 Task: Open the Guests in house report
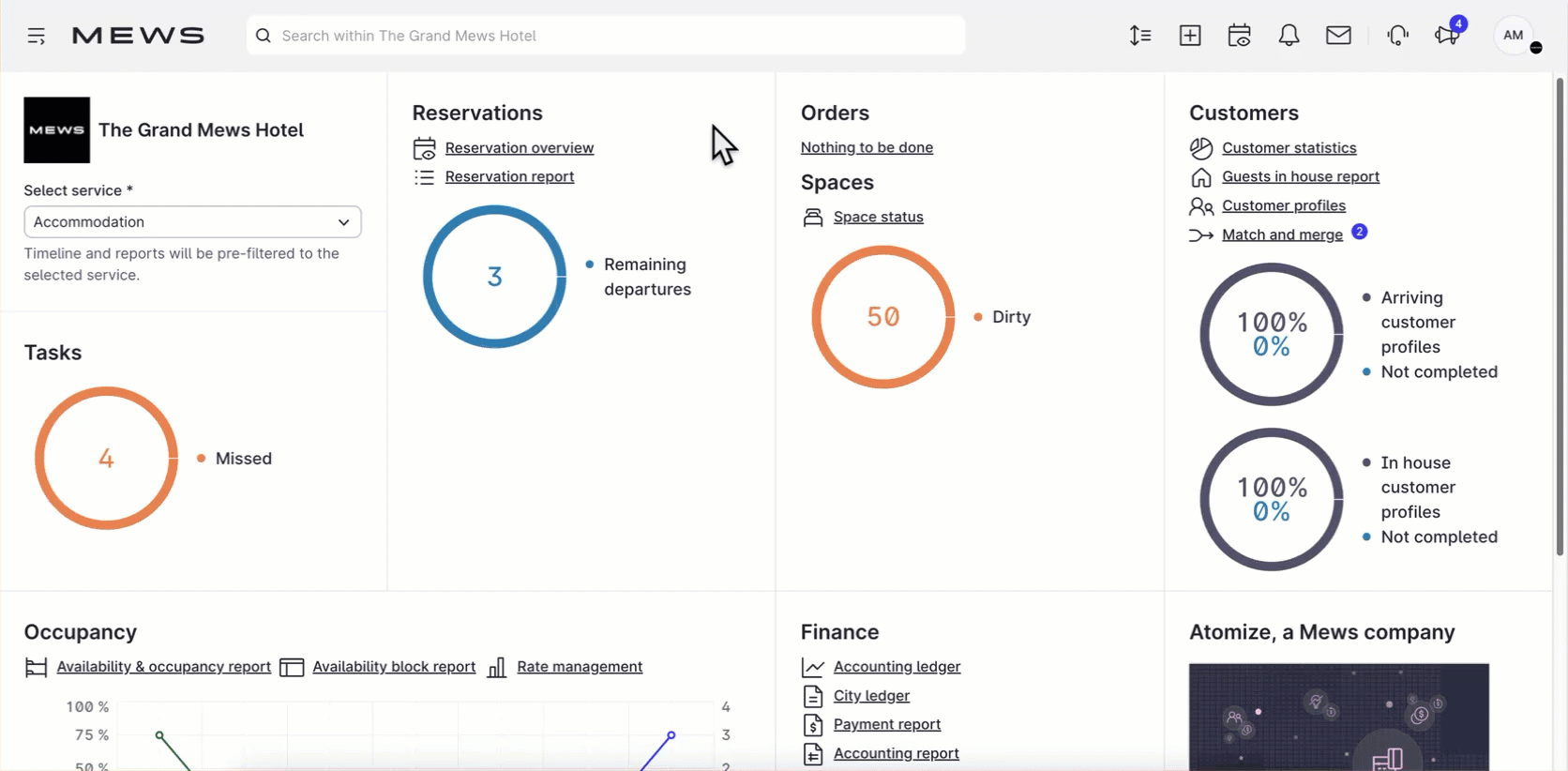[x=1300, y=176]
